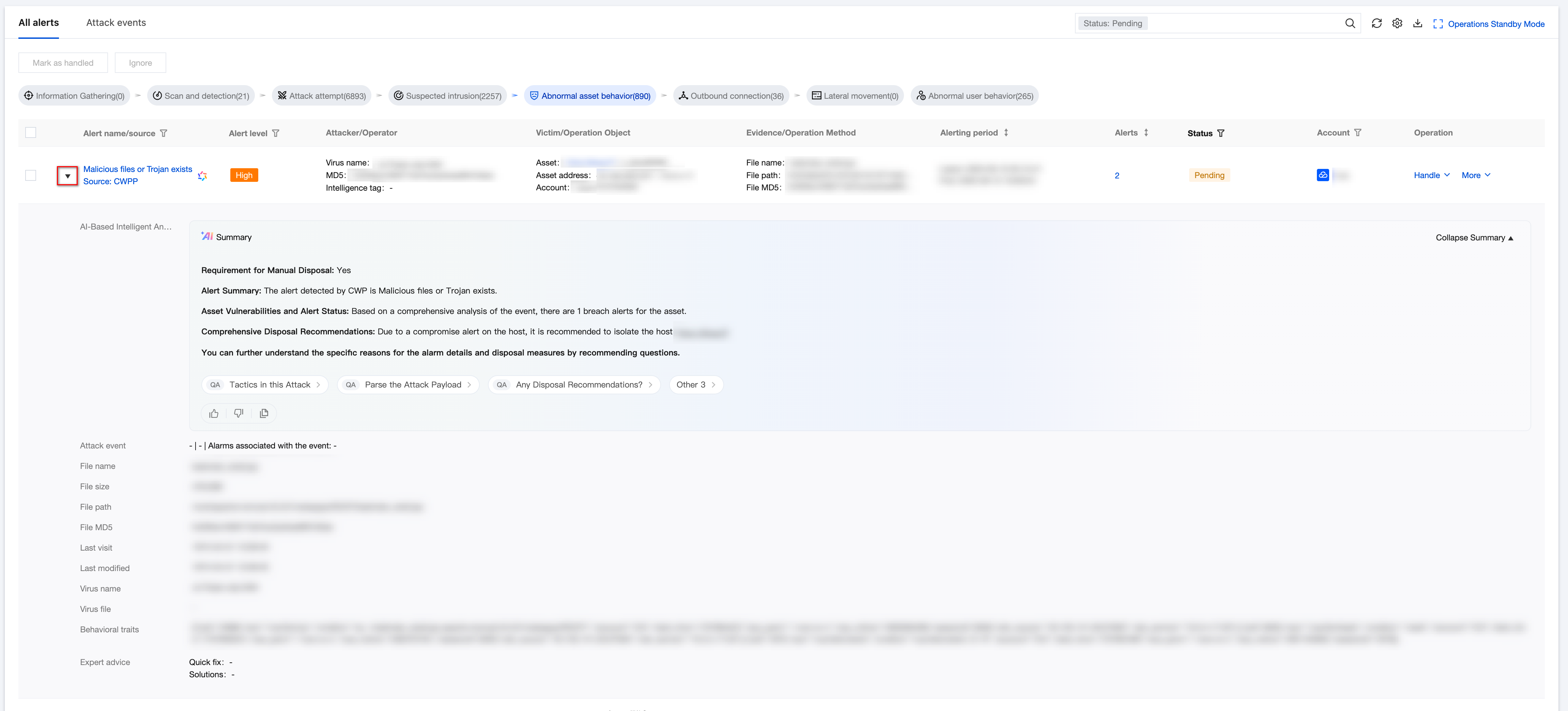Expand the More operations dropdown
1568x711 pixels.
click(1475, 175)
